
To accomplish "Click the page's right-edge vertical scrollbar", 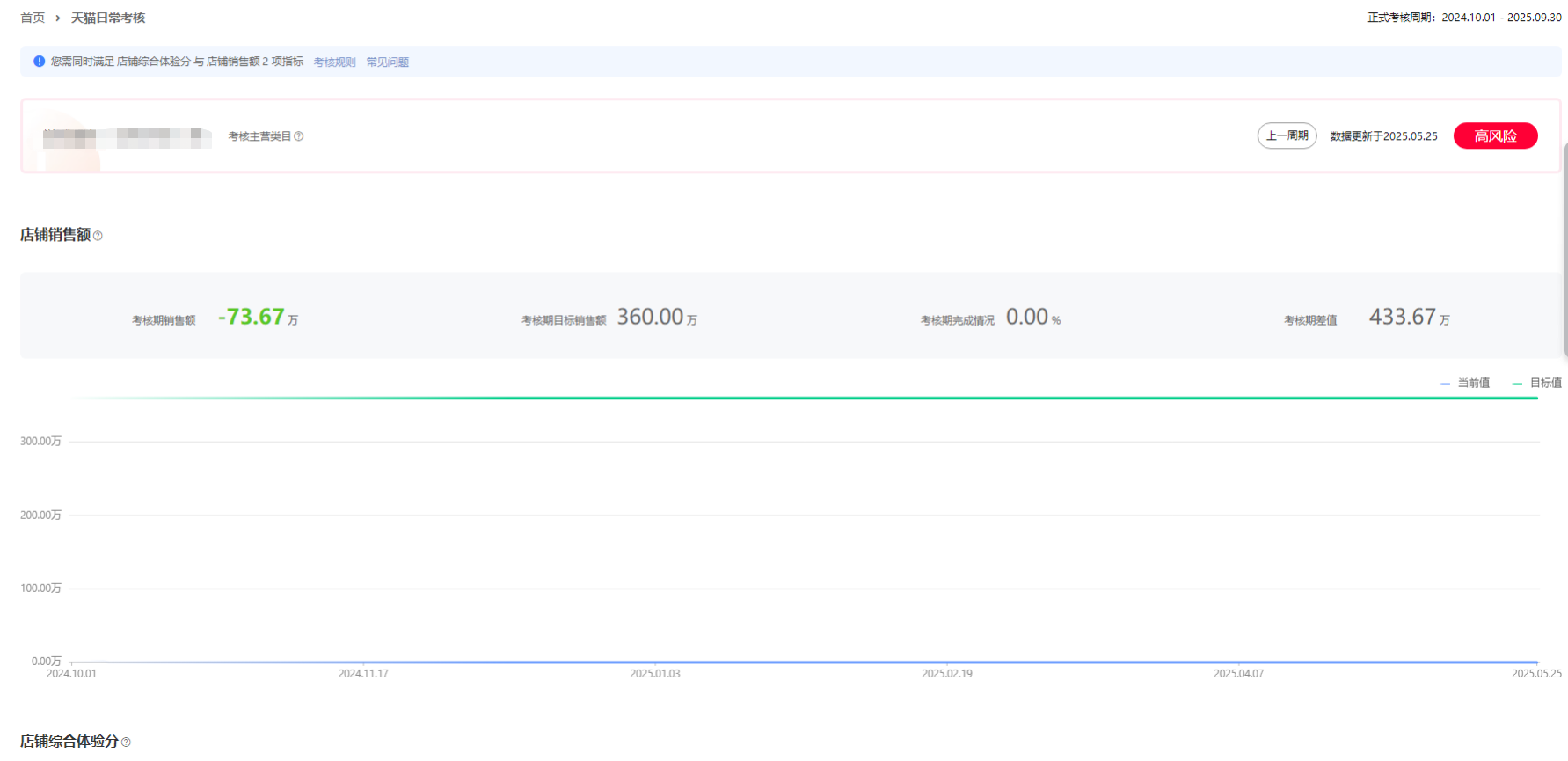I will tap(1564, 264).
